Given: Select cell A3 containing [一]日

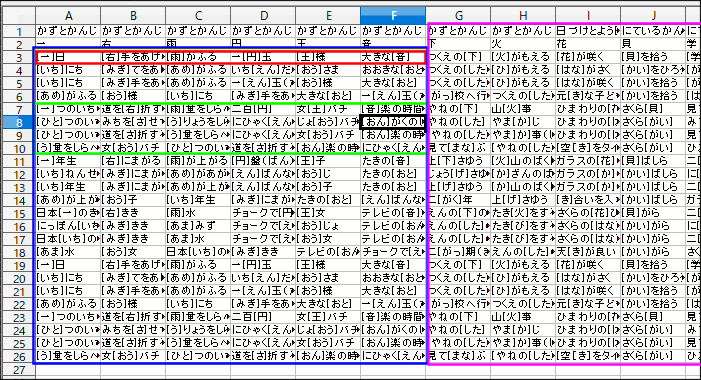Looking at the screenshot, I should click(x=68, y=57).
